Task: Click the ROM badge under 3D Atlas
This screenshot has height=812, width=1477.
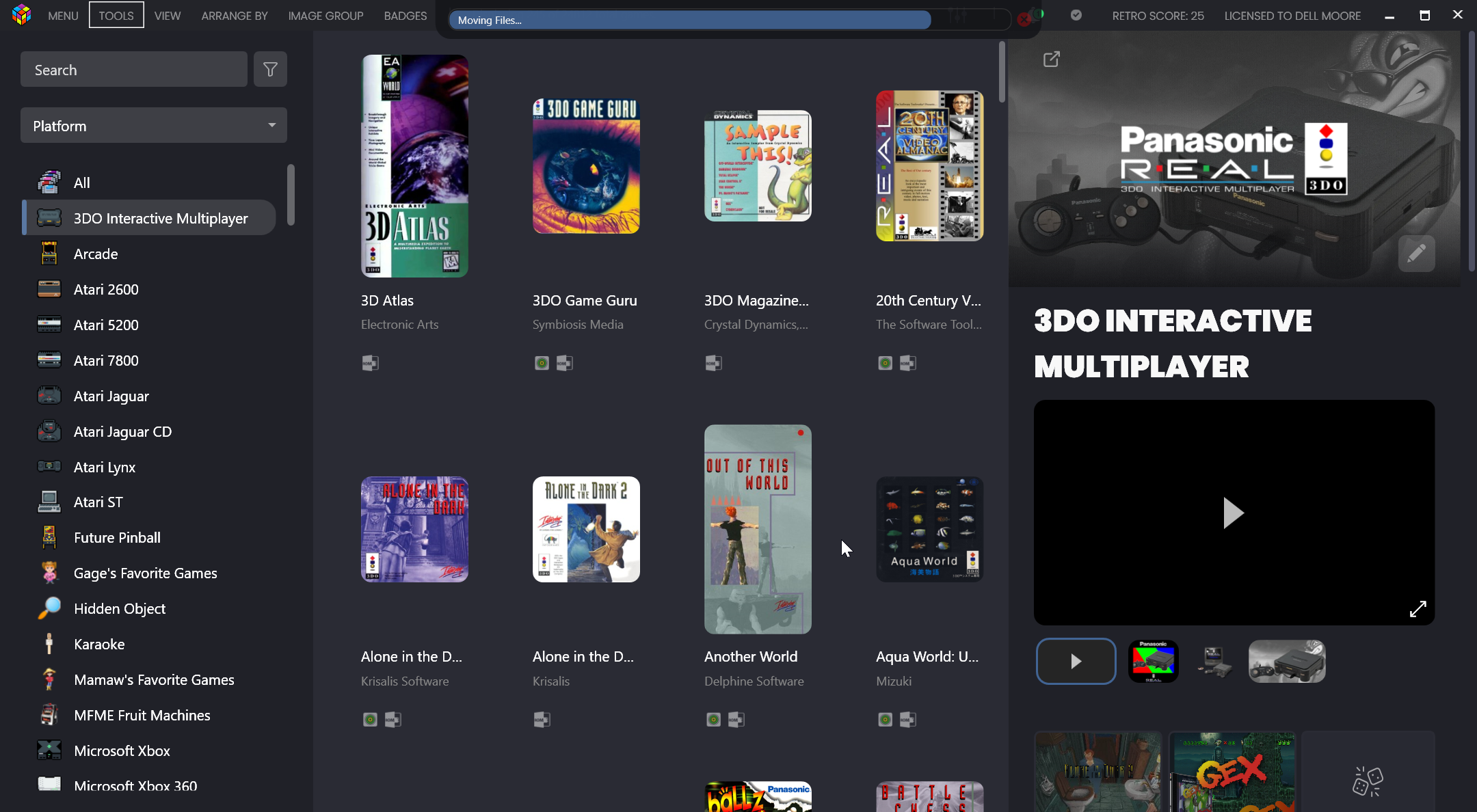Action: [x=370, y=363]
